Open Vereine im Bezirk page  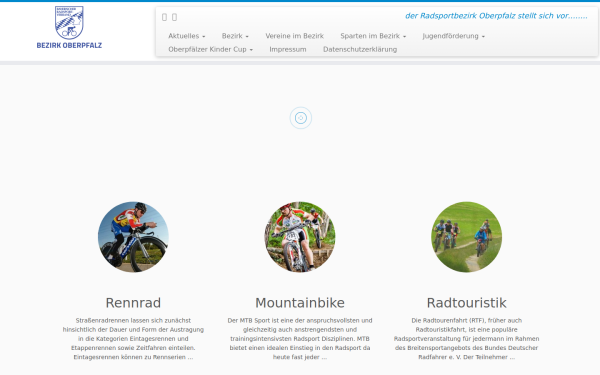295,36
